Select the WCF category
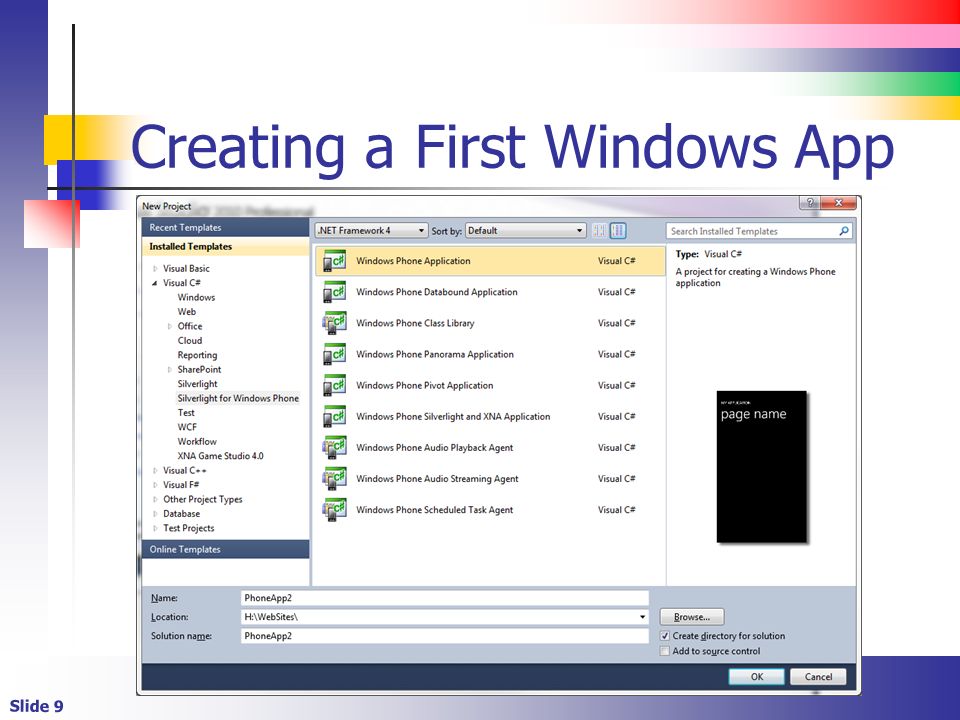Screen dimensions: 960x720 (x=187, y=427)
